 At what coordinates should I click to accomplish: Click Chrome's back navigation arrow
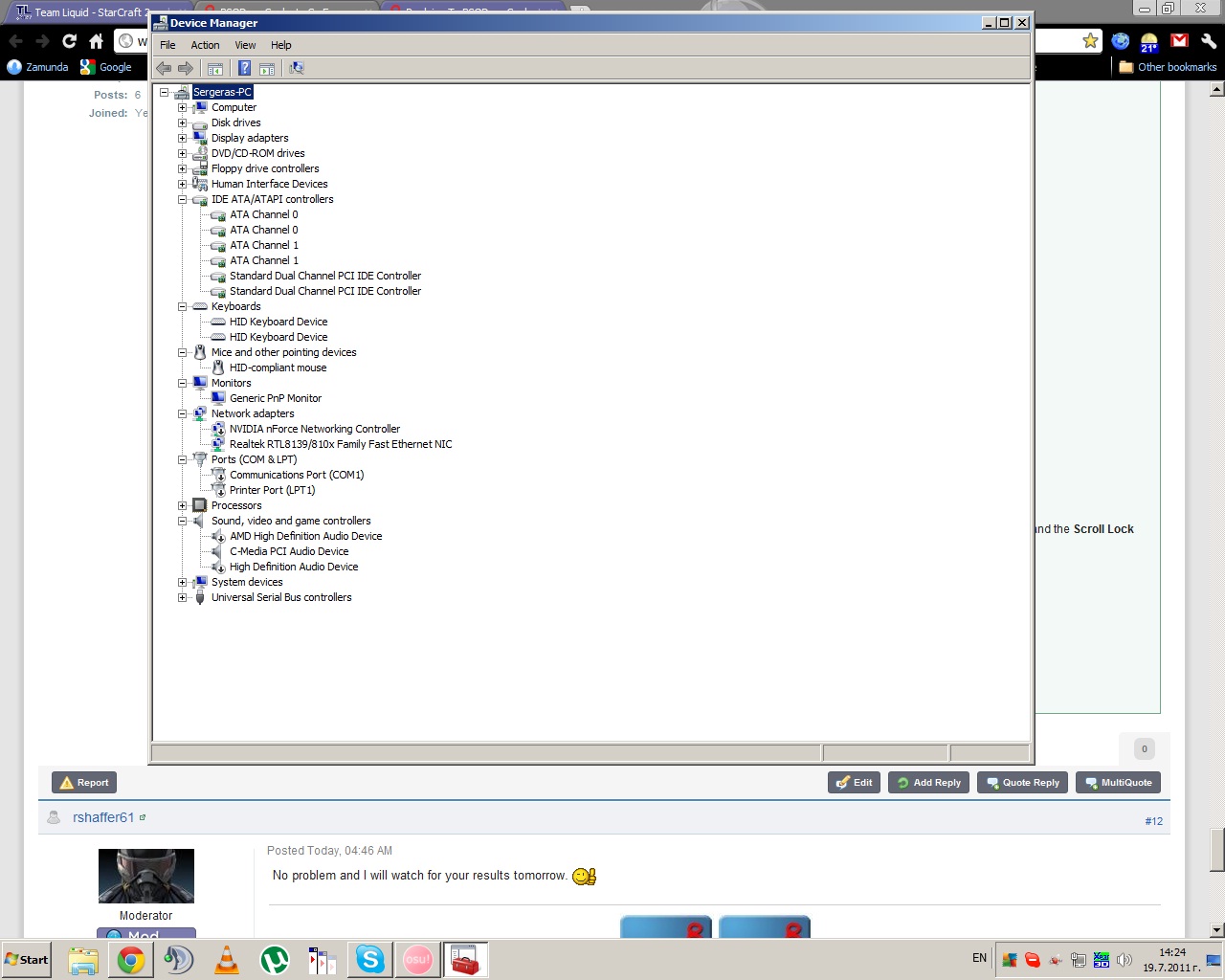[15, 41]
